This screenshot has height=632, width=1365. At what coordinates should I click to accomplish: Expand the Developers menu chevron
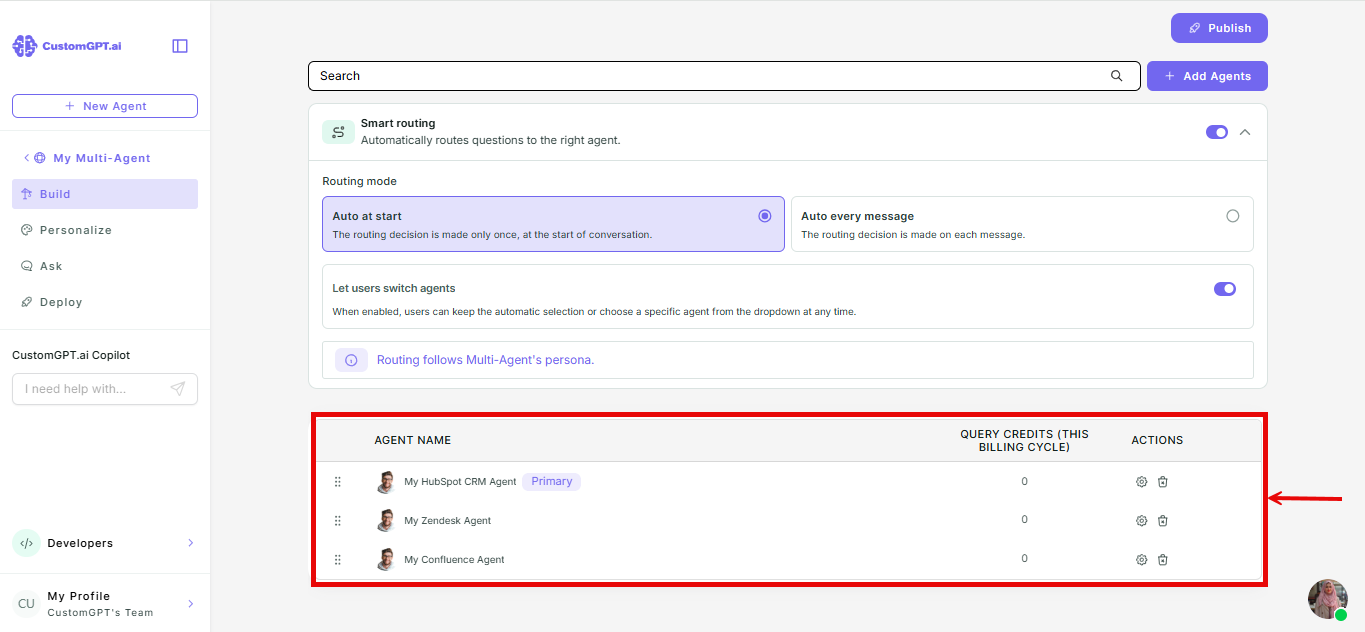(190, 543)
